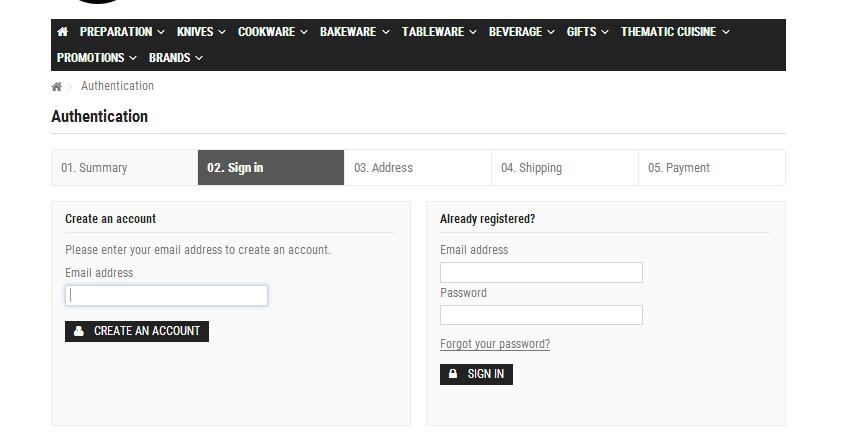Expand the Cookware category

click(x=272, y=32)
